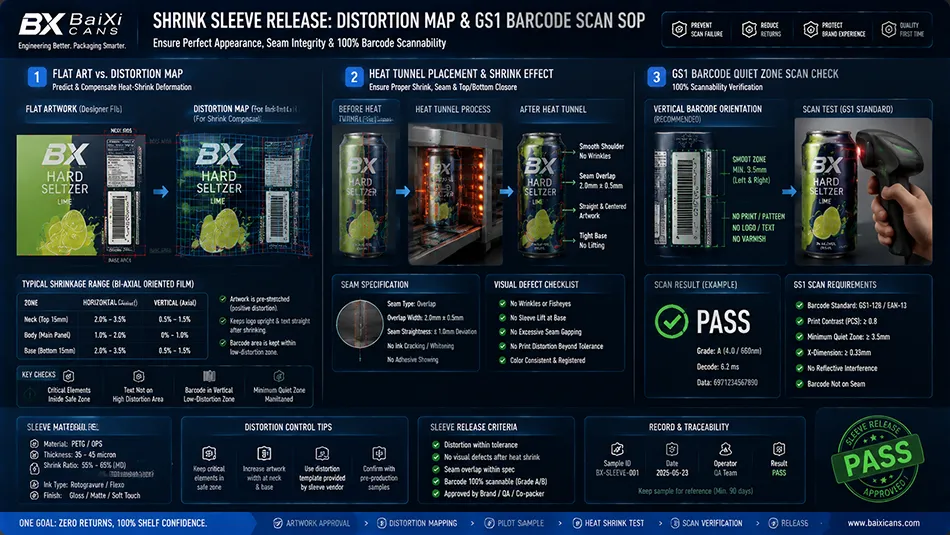Click the Distortion Mapping step icon in footer
950x535 pixels.
click(381, 523)
